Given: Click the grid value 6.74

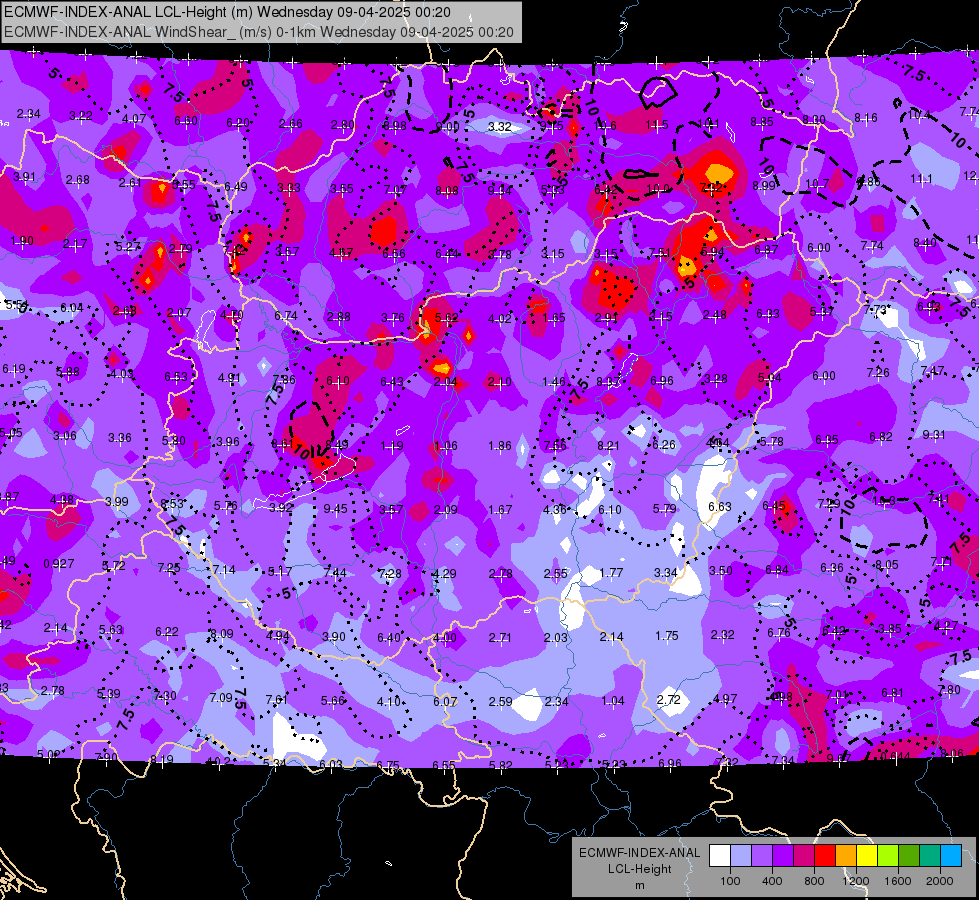Looking at the screenshot, I should (286, 316).
